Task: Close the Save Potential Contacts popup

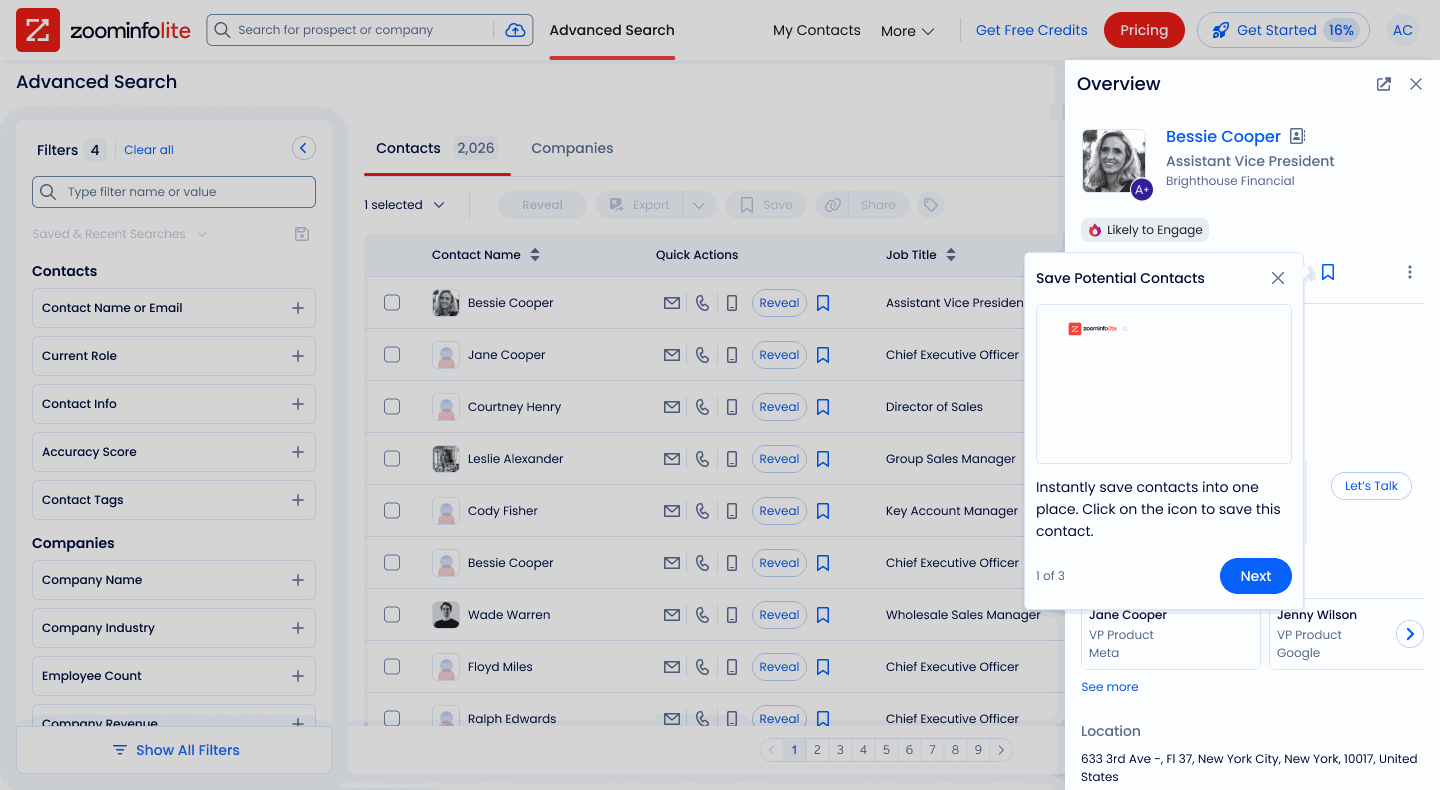Action: tap(1278, 278)
